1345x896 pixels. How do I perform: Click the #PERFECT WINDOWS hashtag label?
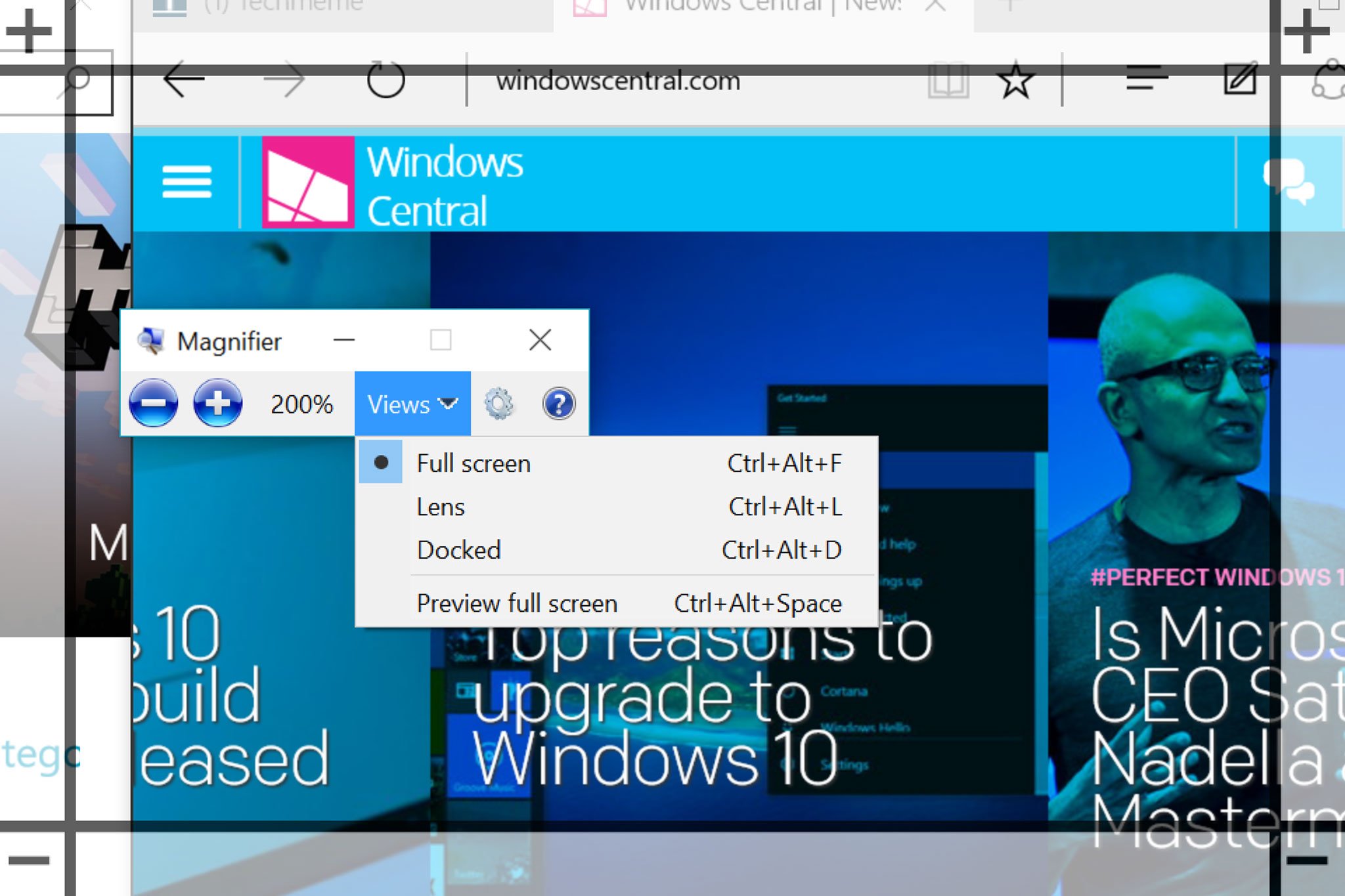click(x=1218, y=577)
